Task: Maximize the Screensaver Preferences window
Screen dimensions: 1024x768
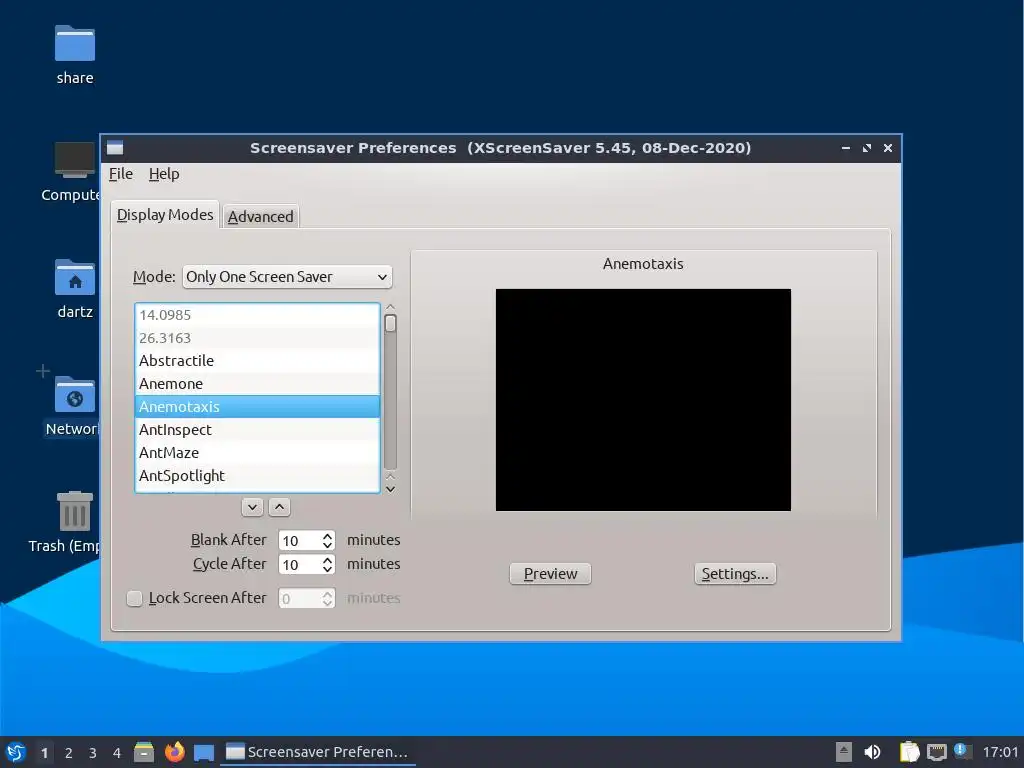Action: 867,148
